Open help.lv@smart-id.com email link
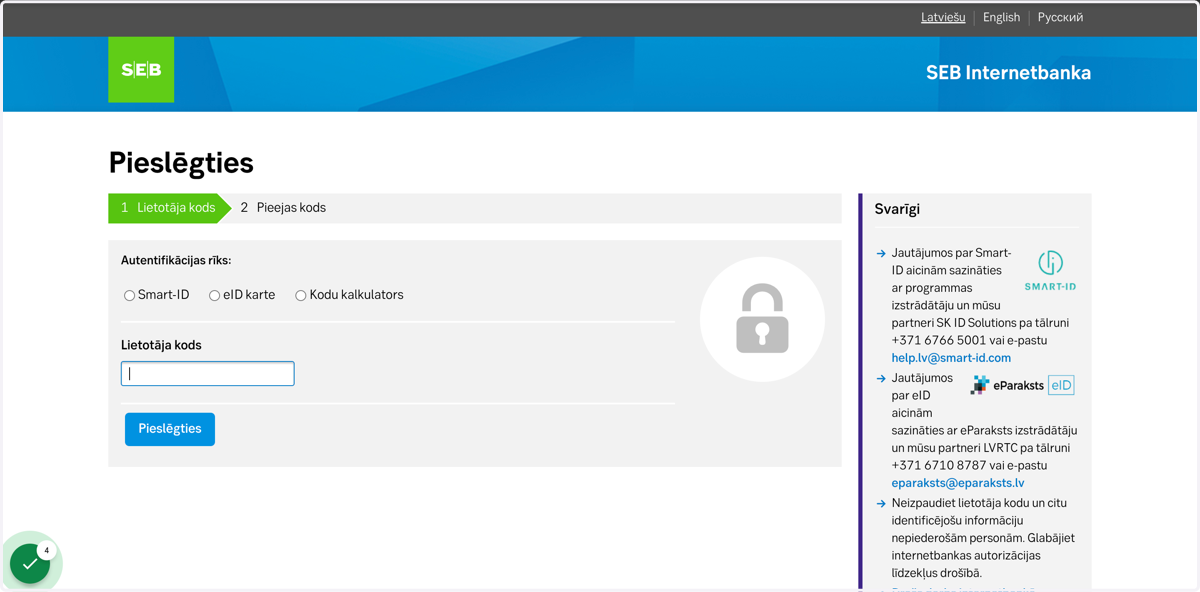This screenshot has height=592, width=1200. pos(951,358)
